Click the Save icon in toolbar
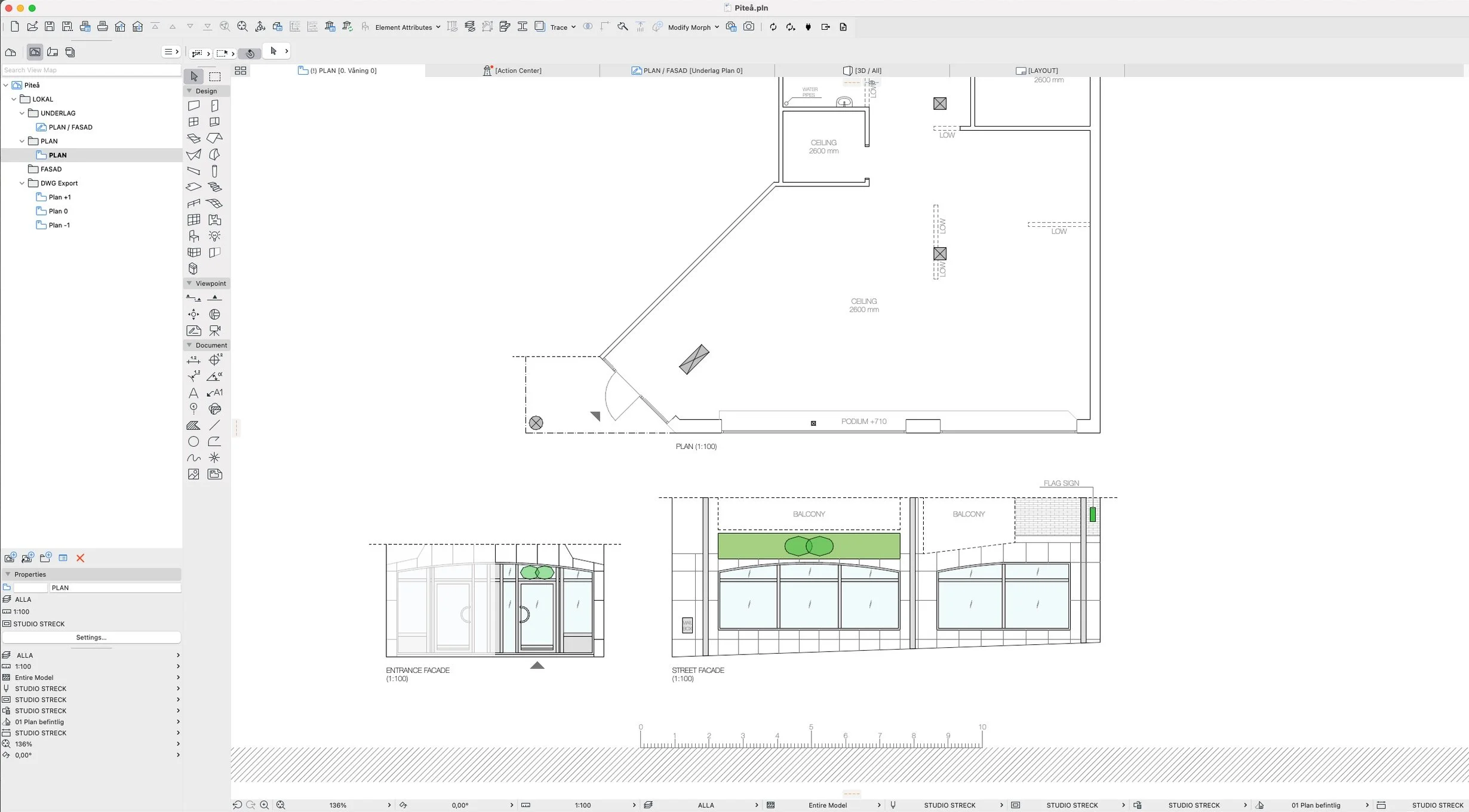The height and width of the screenshot is (812, 1469). (50, 27)
